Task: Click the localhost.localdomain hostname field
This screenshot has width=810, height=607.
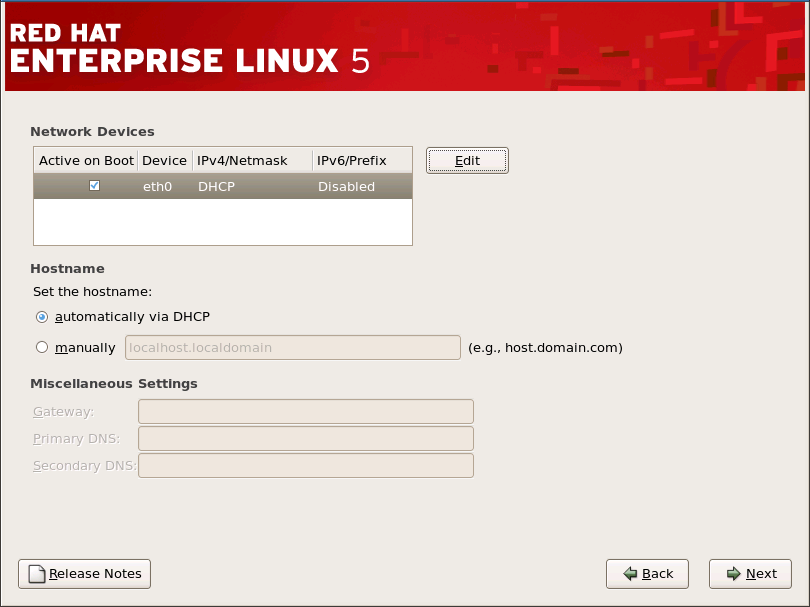Action: click(292, 347)
